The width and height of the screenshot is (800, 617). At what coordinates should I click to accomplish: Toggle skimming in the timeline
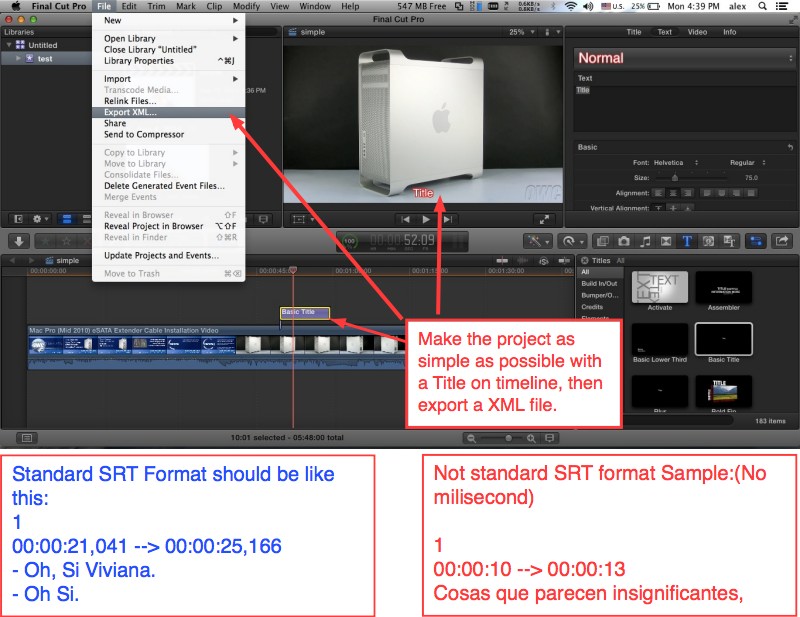click(x=503, y=261)
